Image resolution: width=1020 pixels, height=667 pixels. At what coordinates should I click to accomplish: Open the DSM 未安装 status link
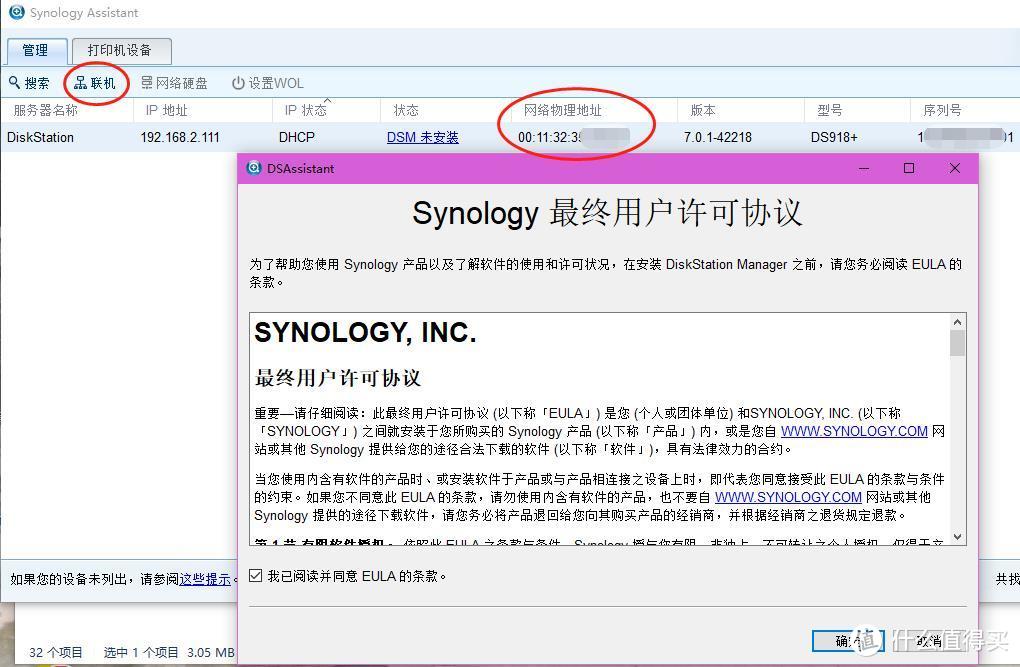(x=422, y=137)
